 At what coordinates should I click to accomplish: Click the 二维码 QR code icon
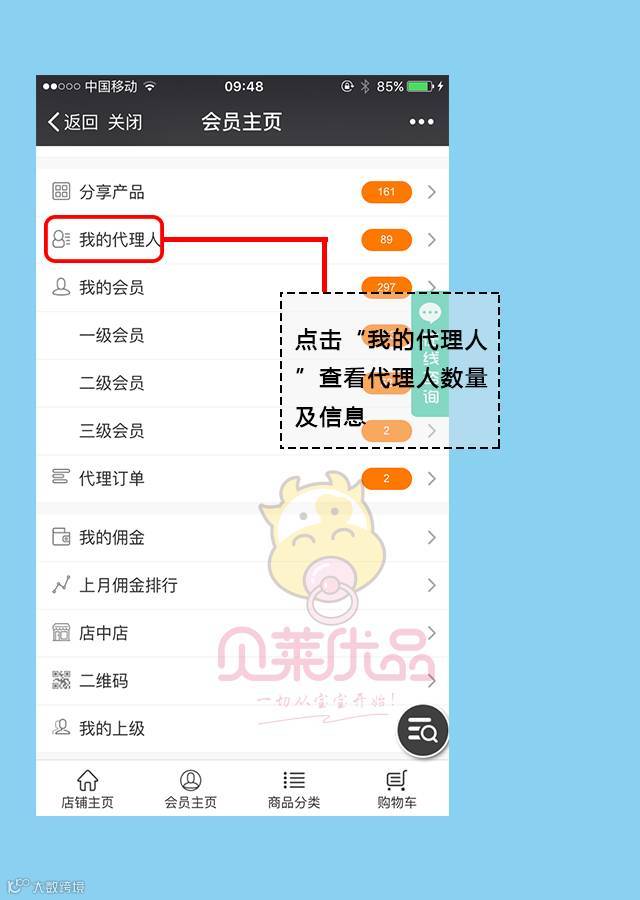click(x=61, y=680)
